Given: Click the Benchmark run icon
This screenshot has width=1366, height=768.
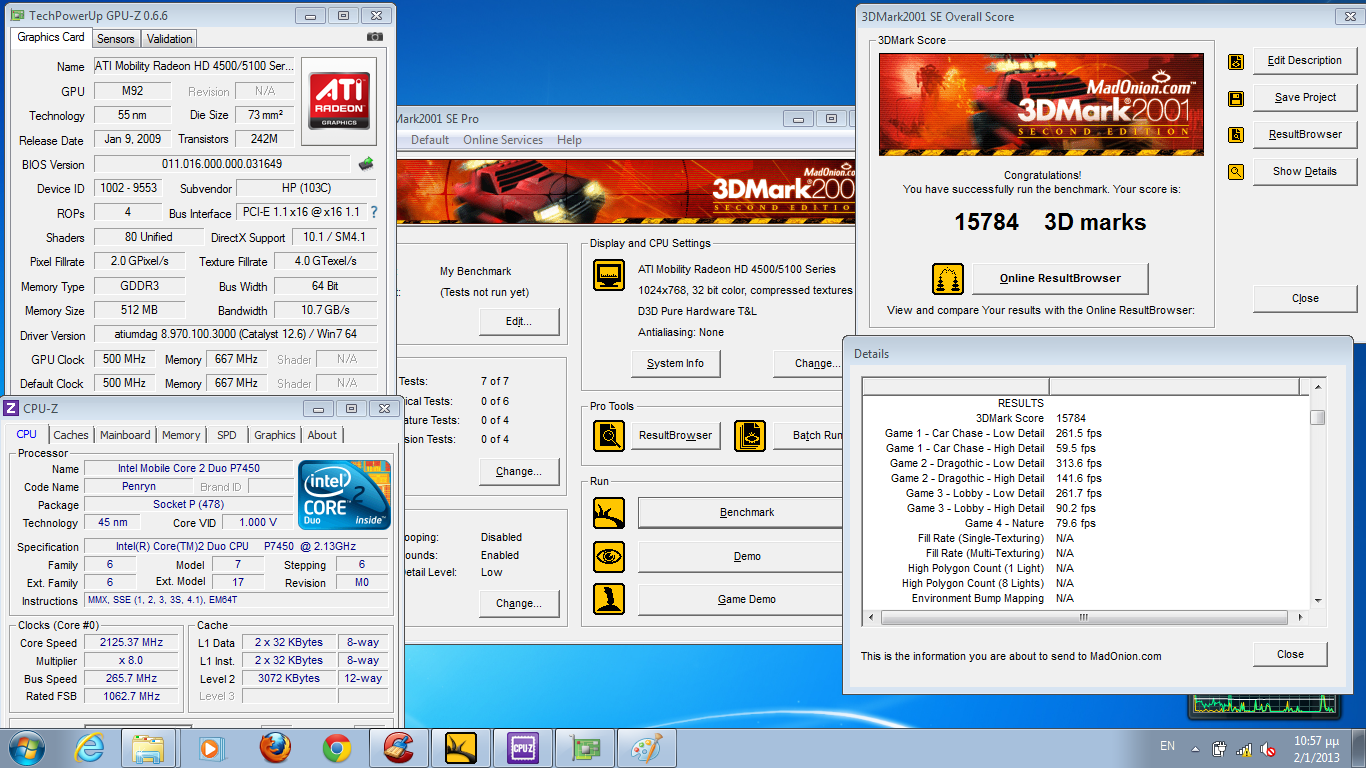Looking at the screenshot, I should (609, 513).
